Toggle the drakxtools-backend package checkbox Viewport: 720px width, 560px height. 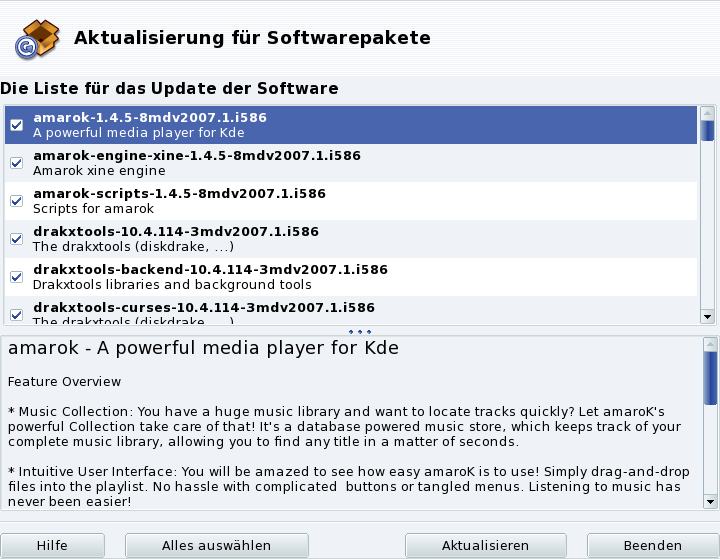click(16, 277)
